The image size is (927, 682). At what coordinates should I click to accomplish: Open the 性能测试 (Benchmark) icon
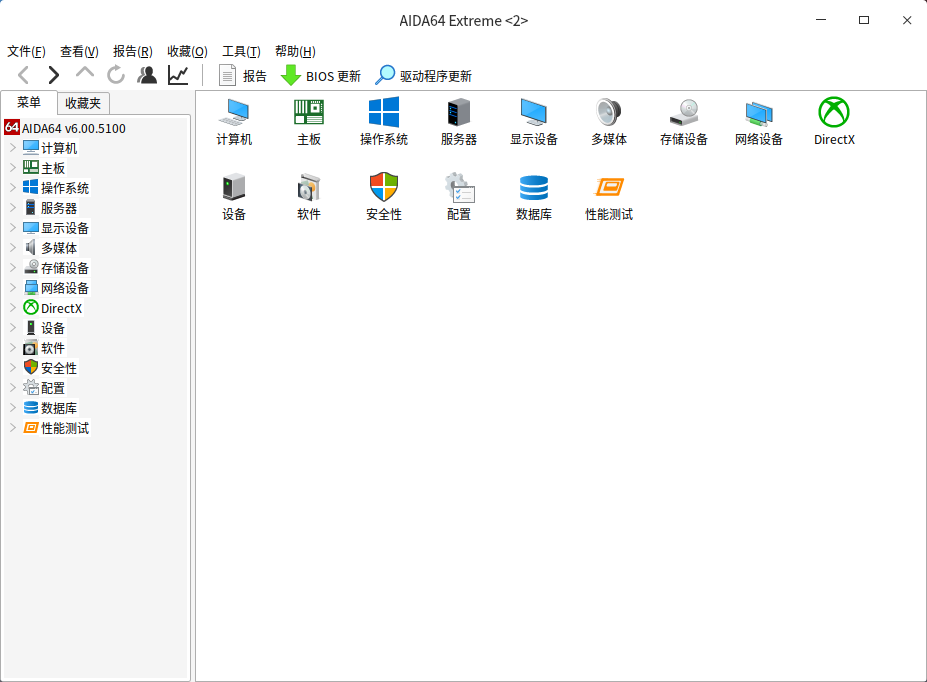[608, 195]
